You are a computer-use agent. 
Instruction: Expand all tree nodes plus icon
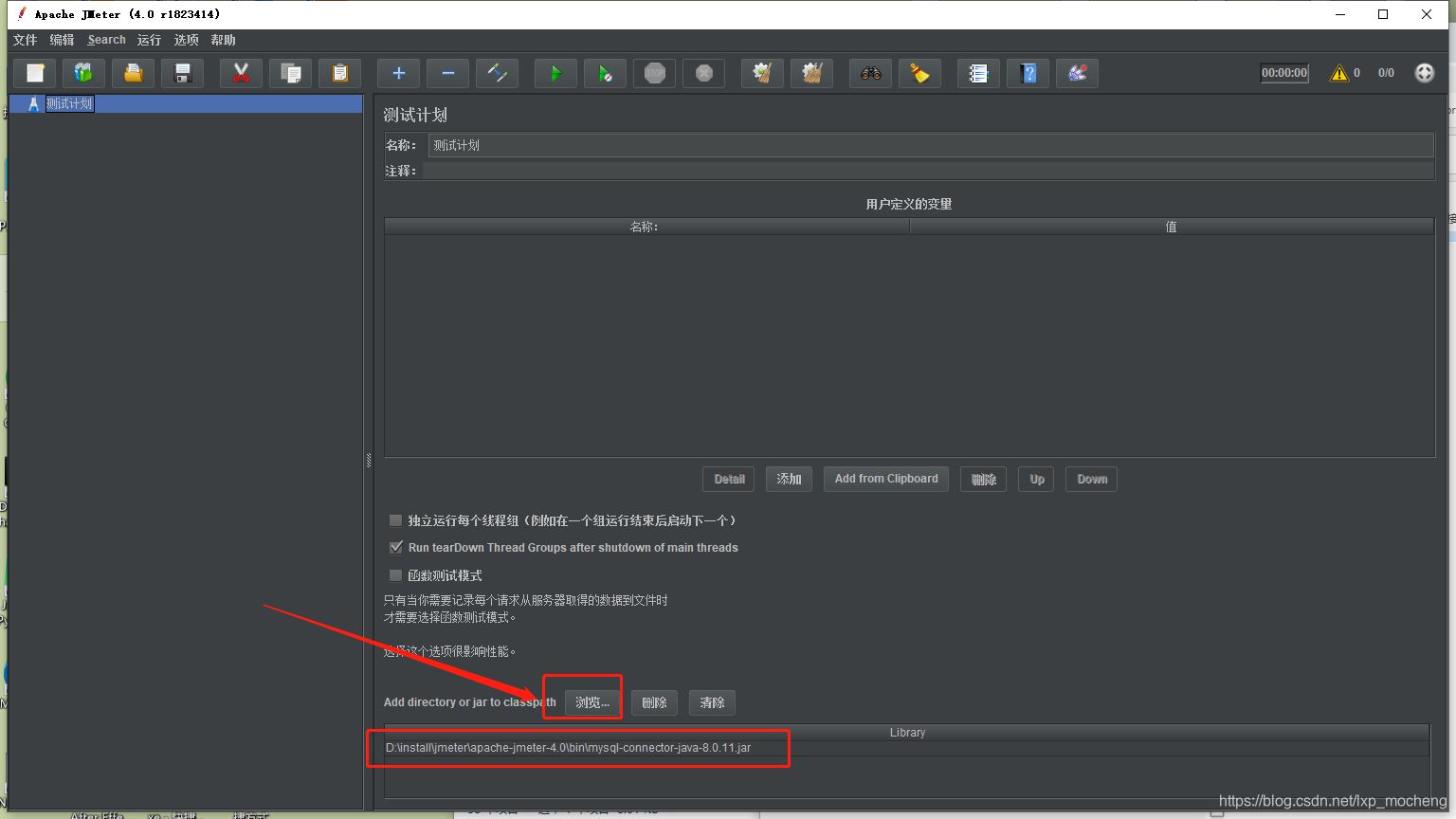[x=399, y=73]
